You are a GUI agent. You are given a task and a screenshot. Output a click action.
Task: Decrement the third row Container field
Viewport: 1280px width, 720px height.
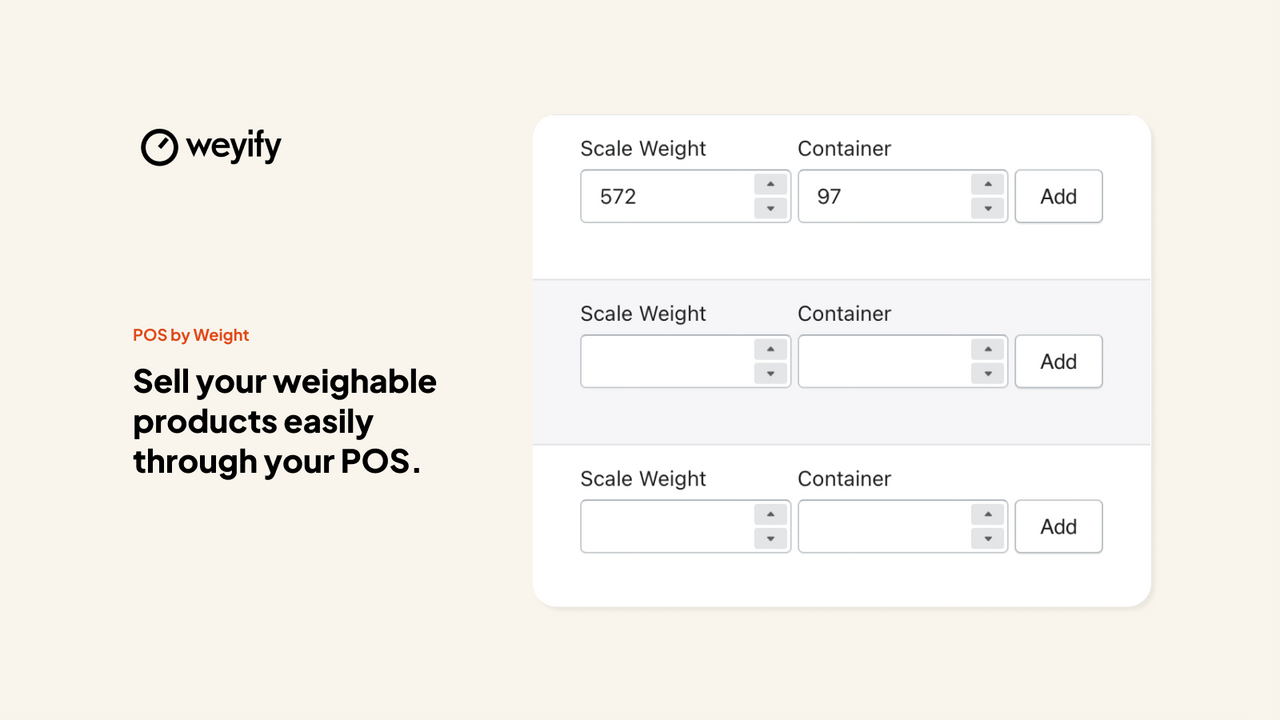pyautogui.click(x=987, y=539)
